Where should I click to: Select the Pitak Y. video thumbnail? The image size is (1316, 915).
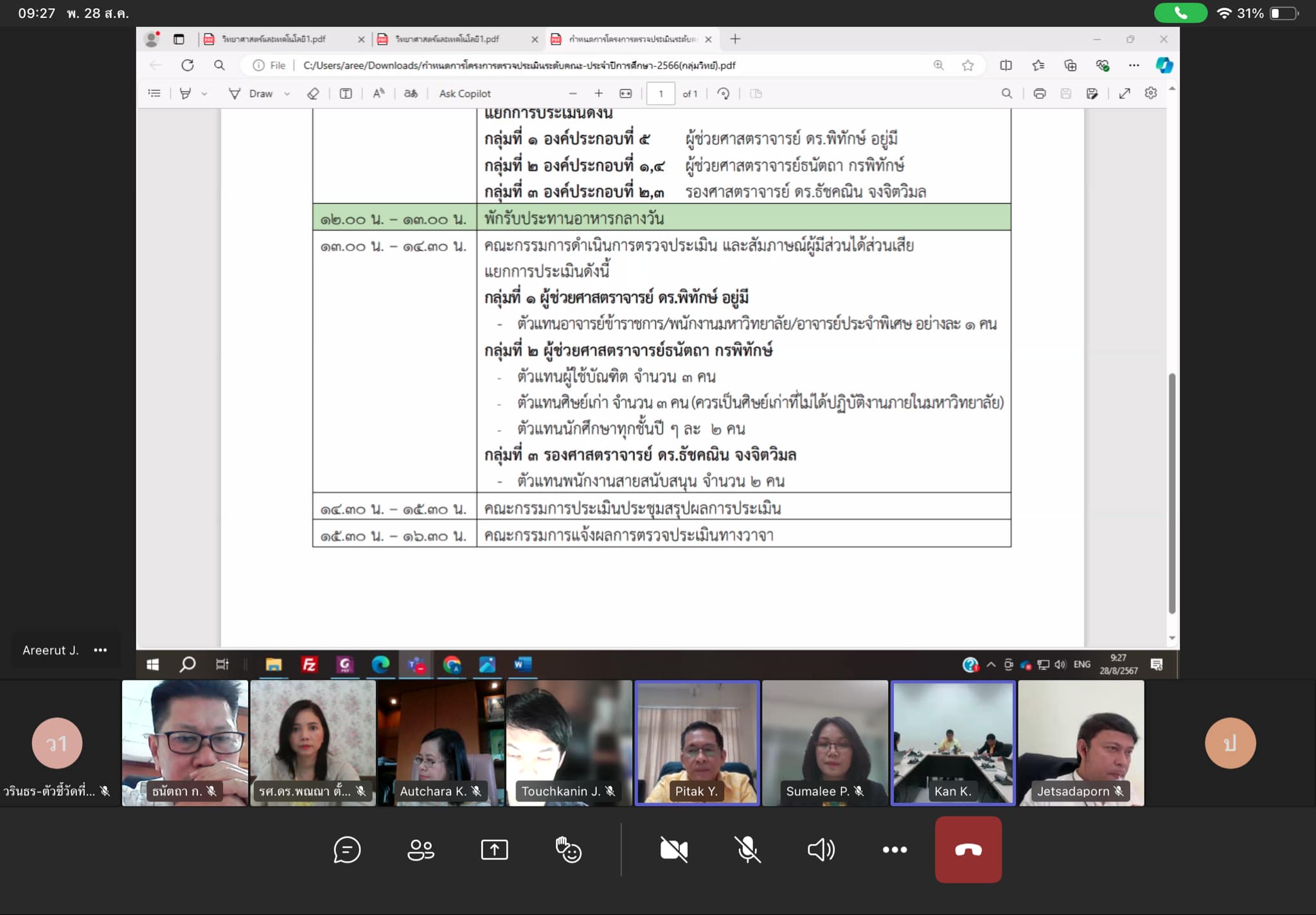click(x=697, y=742)
